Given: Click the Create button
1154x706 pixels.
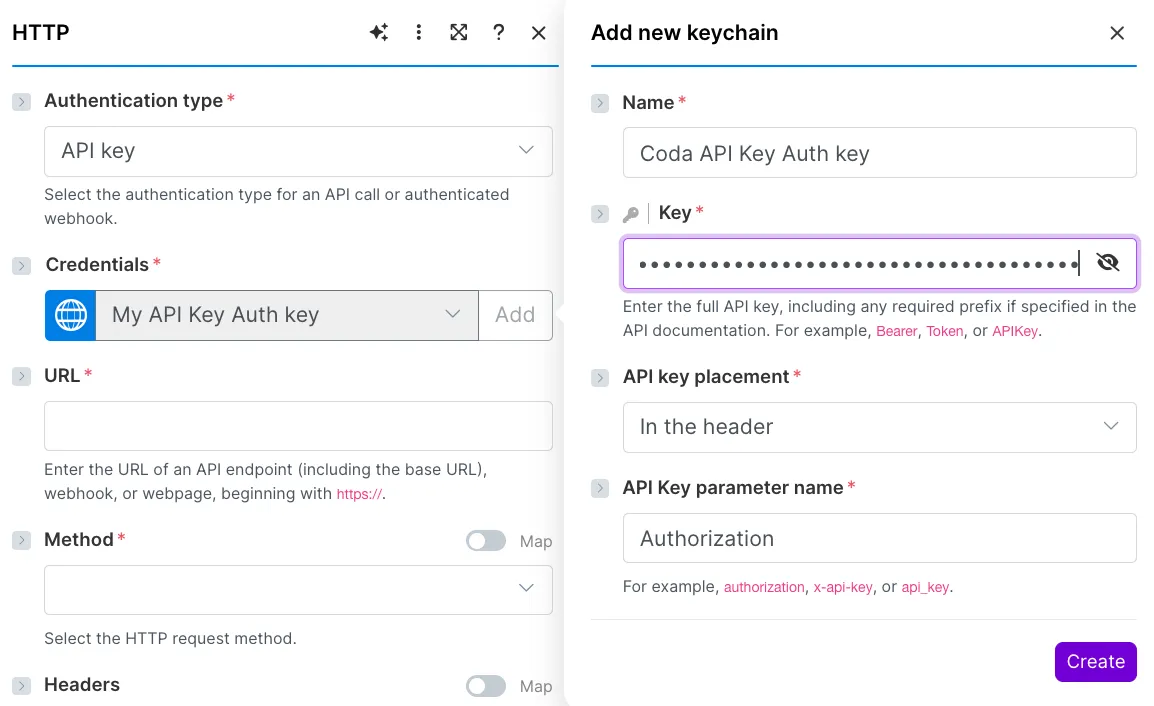Looking at the screenshot, I should (1095, 662).
